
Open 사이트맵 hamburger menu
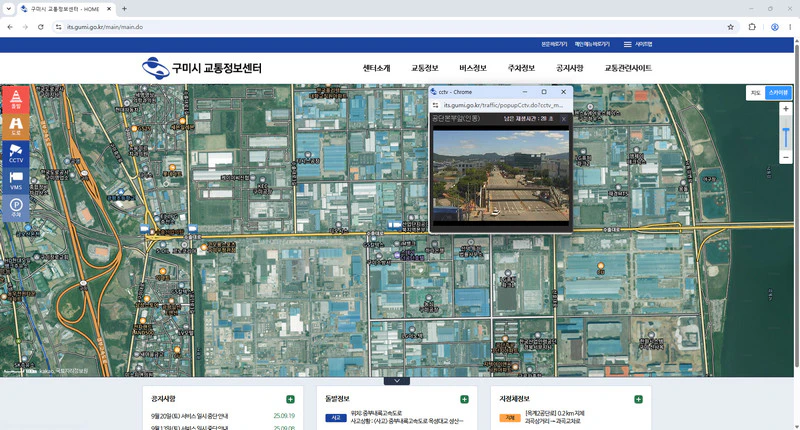[x=638, y=44]
